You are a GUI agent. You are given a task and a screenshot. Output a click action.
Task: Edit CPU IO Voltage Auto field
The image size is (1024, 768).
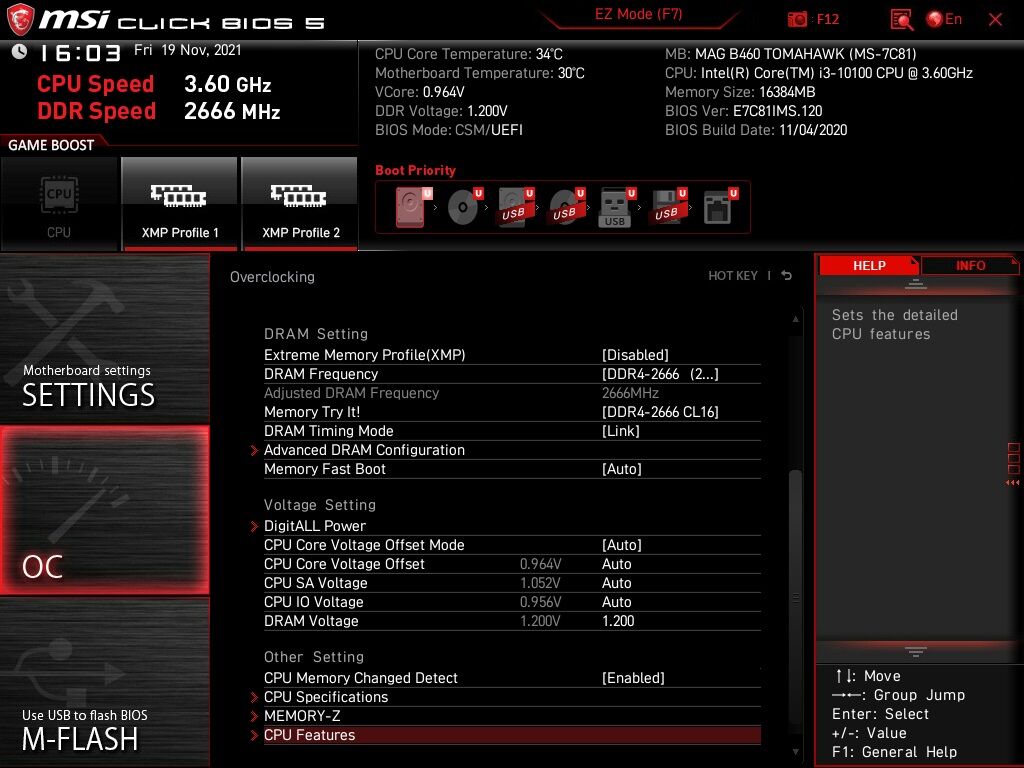point(616,601)
